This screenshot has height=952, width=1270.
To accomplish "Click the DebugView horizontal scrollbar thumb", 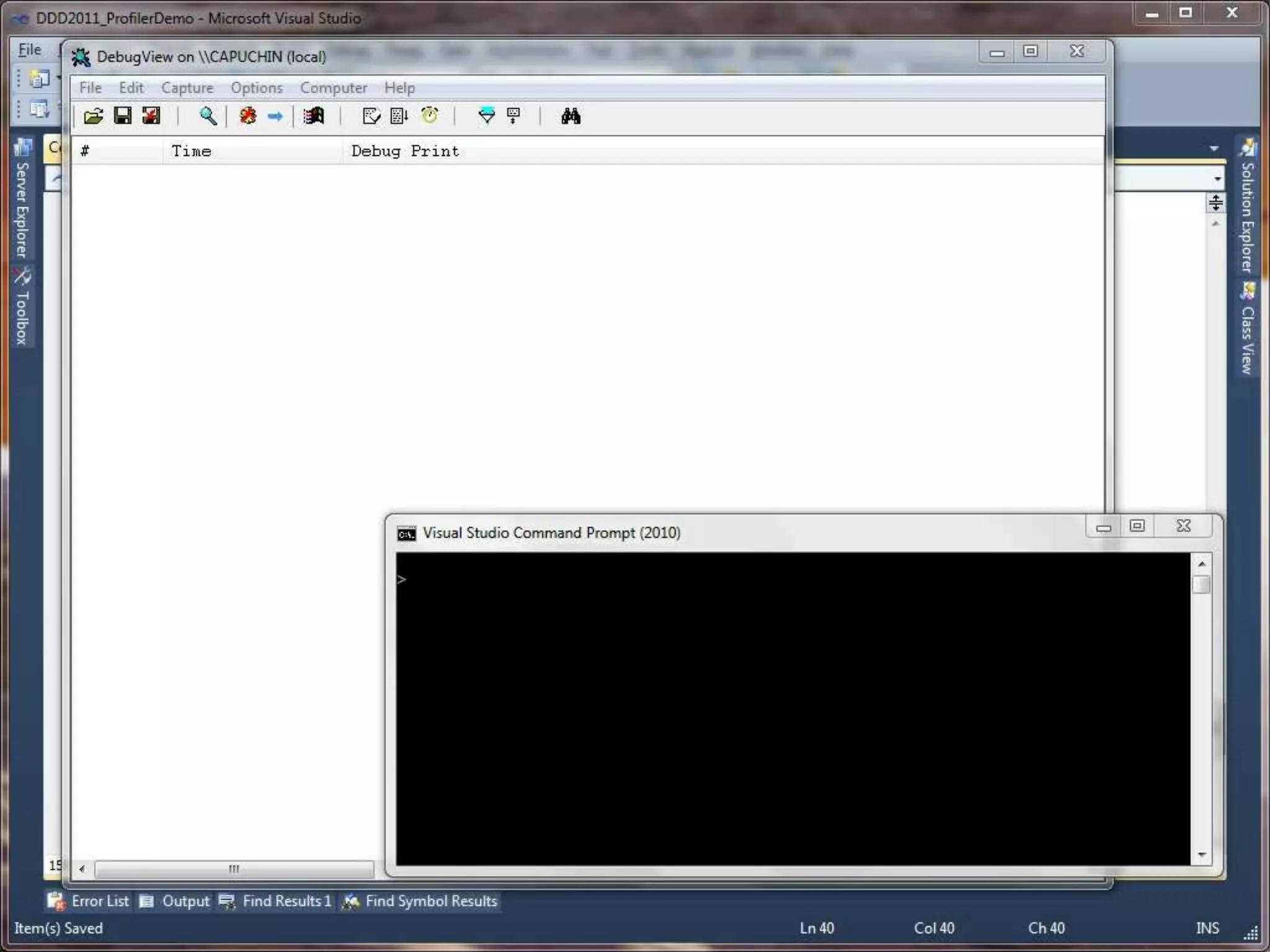I will point(234,868).
